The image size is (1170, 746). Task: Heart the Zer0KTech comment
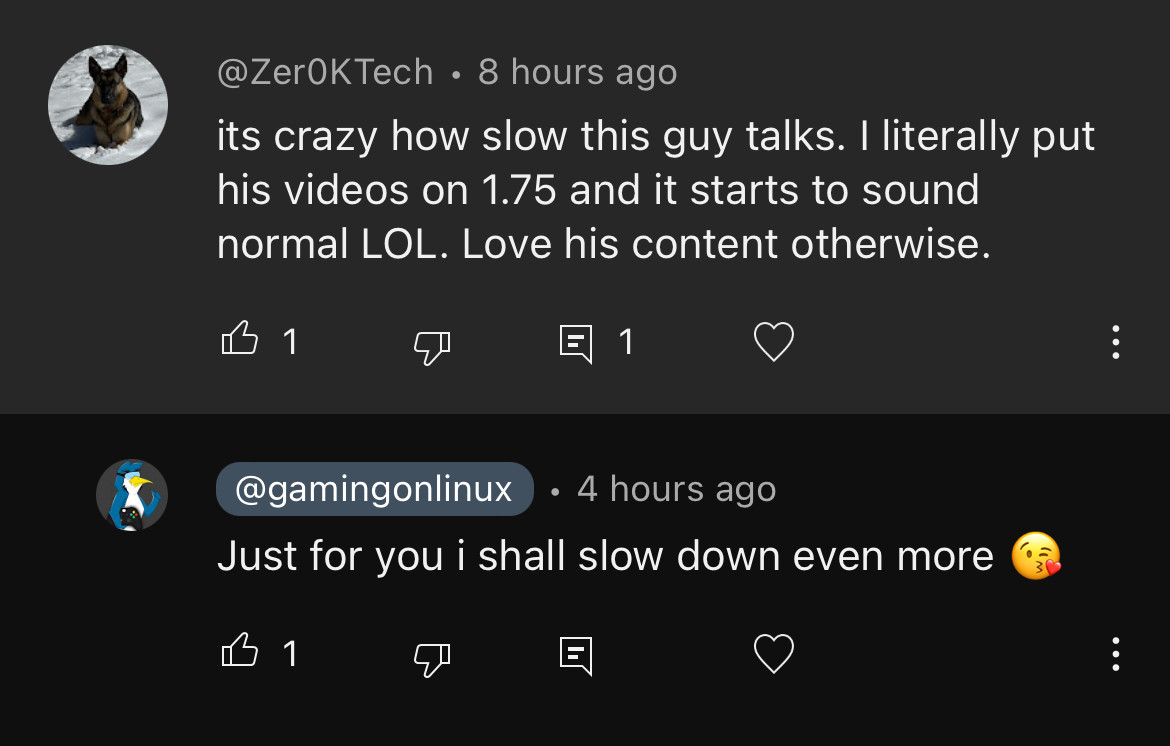pyautogui.click(x=773, y=342)
